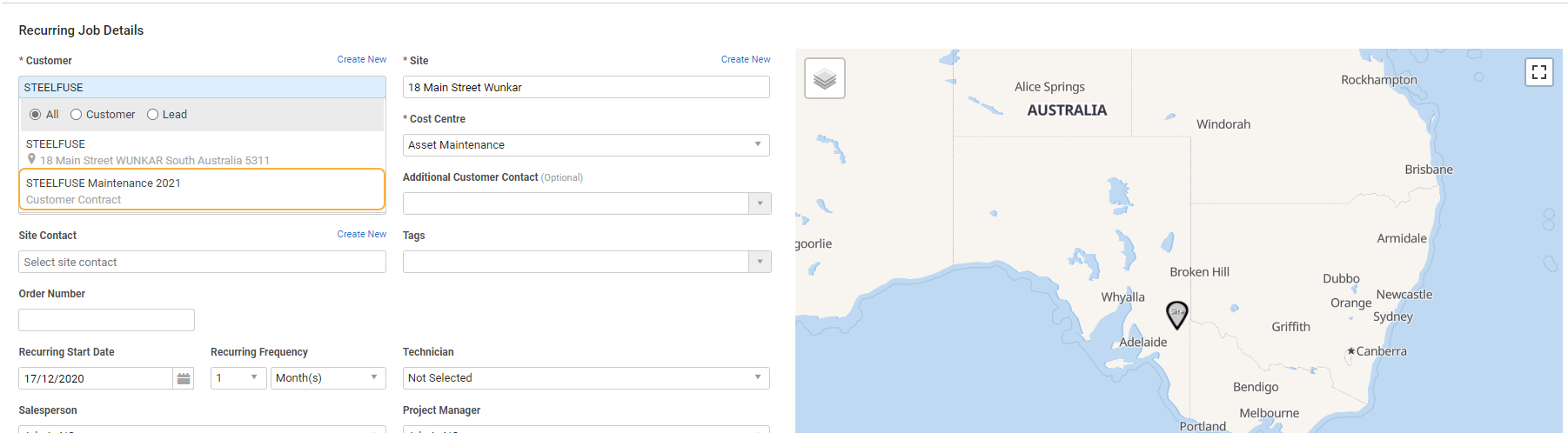Select the All radio button
Screen dimensions: 1568x433
[36, 115]
